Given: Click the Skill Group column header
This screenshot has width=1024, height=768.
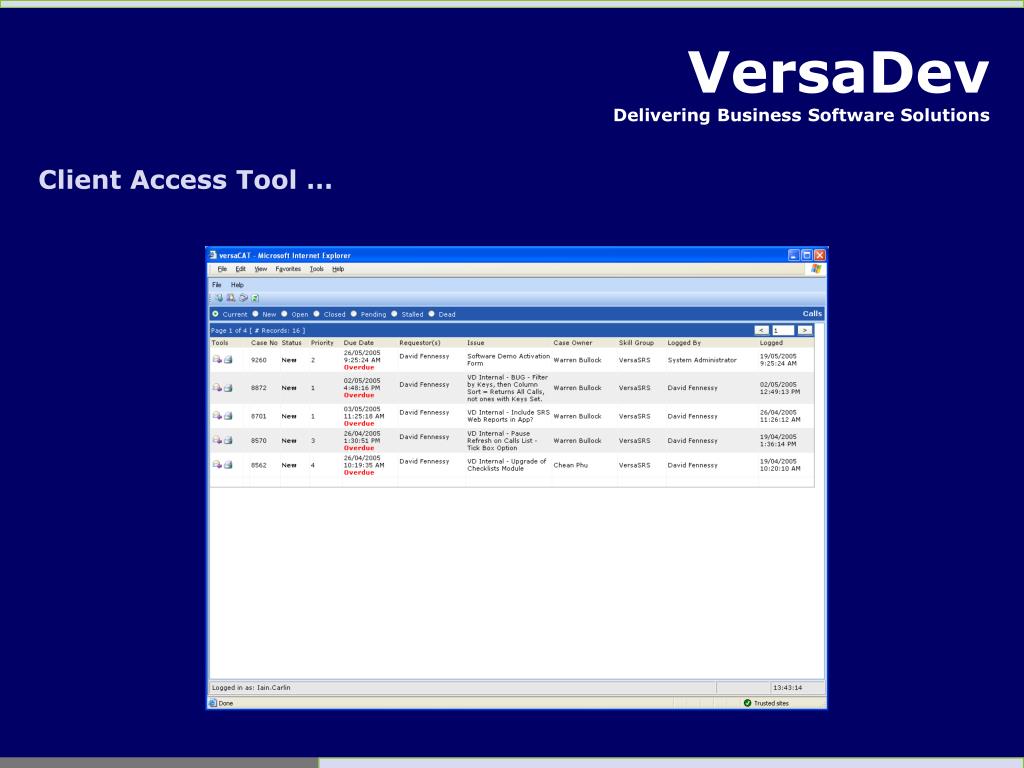Looking at the screenshot, I should click(x=636, y=343).
